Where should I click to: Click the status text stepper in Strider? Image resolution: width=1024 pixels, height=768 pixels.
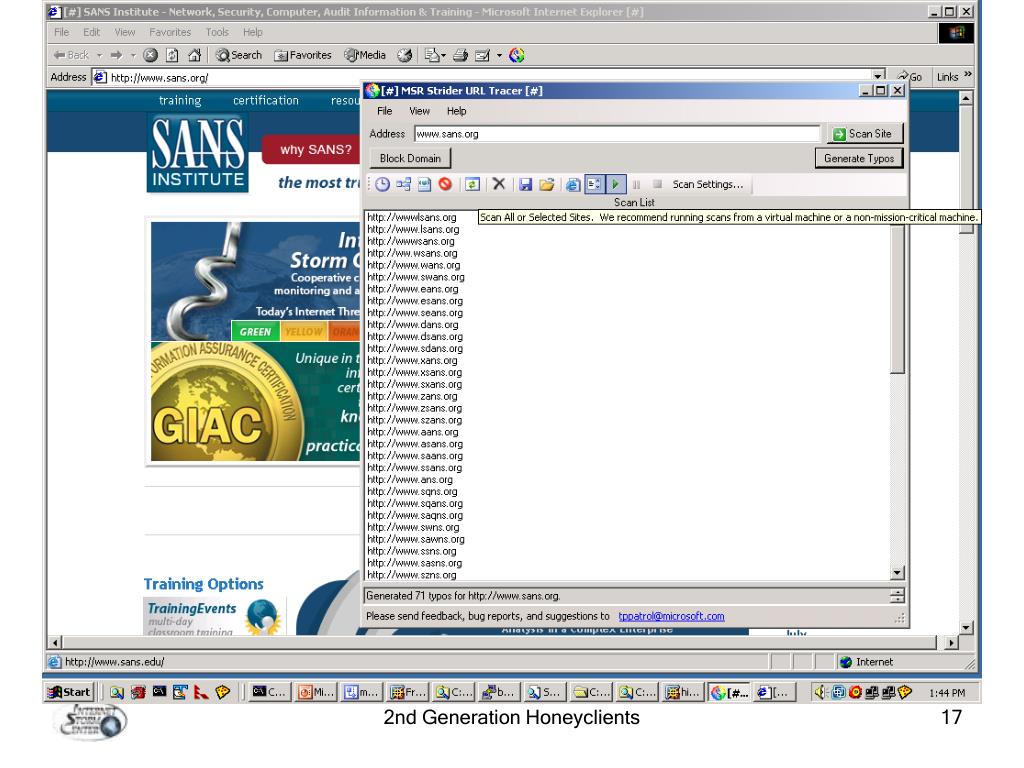click(x=897, y=596)
